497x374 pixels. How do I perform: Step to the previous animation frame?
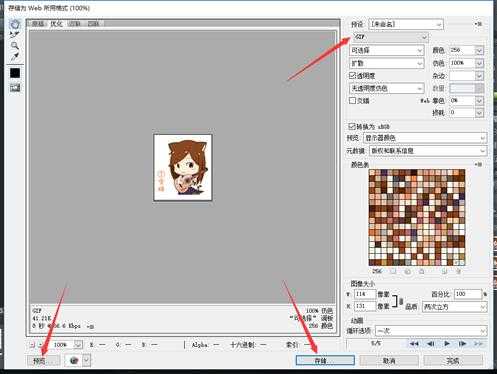[x=430, y=344]
